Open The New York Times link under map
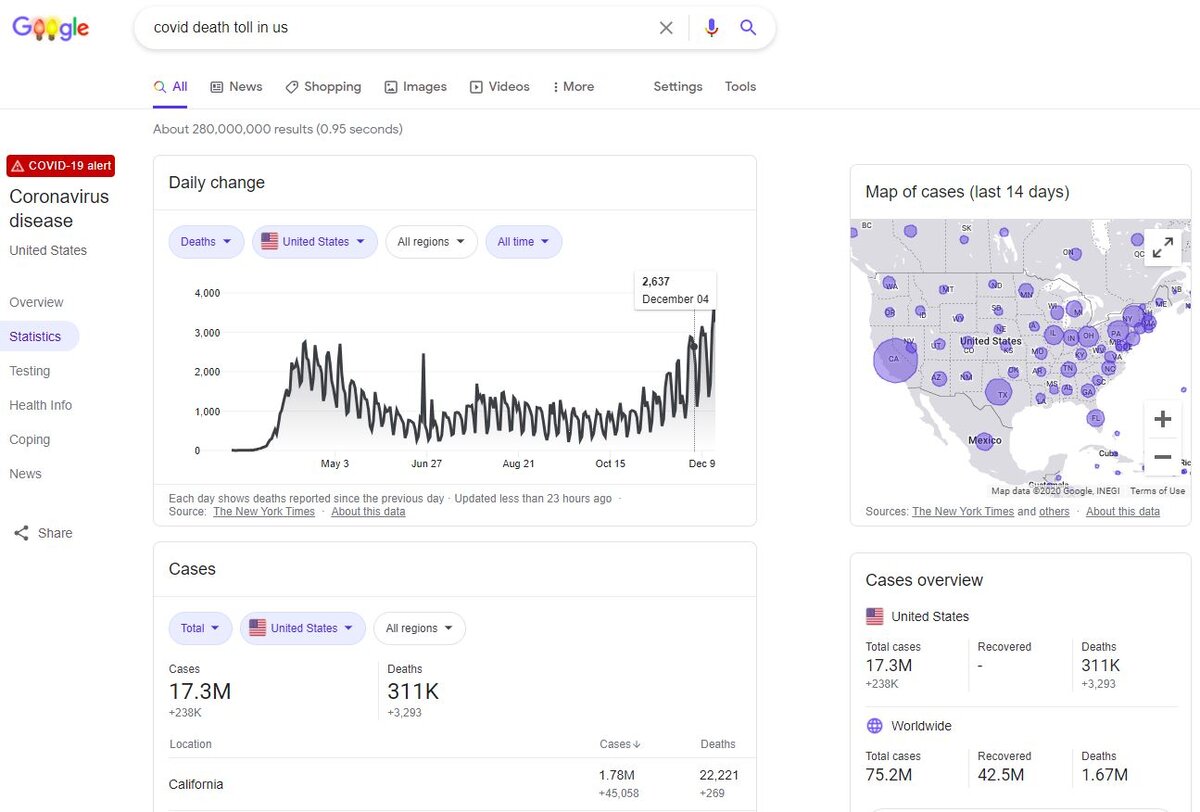 (x=963, y=511)
